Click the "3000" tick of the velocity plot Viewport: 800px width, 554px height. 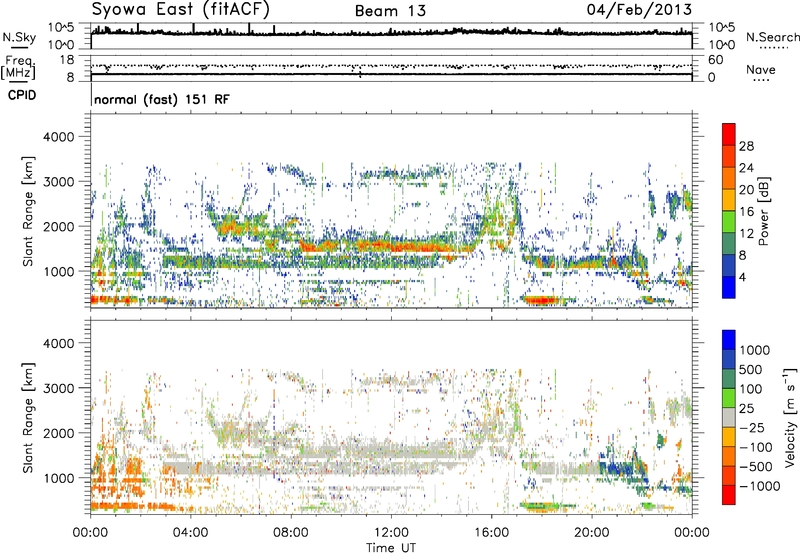tap(58, 388)
